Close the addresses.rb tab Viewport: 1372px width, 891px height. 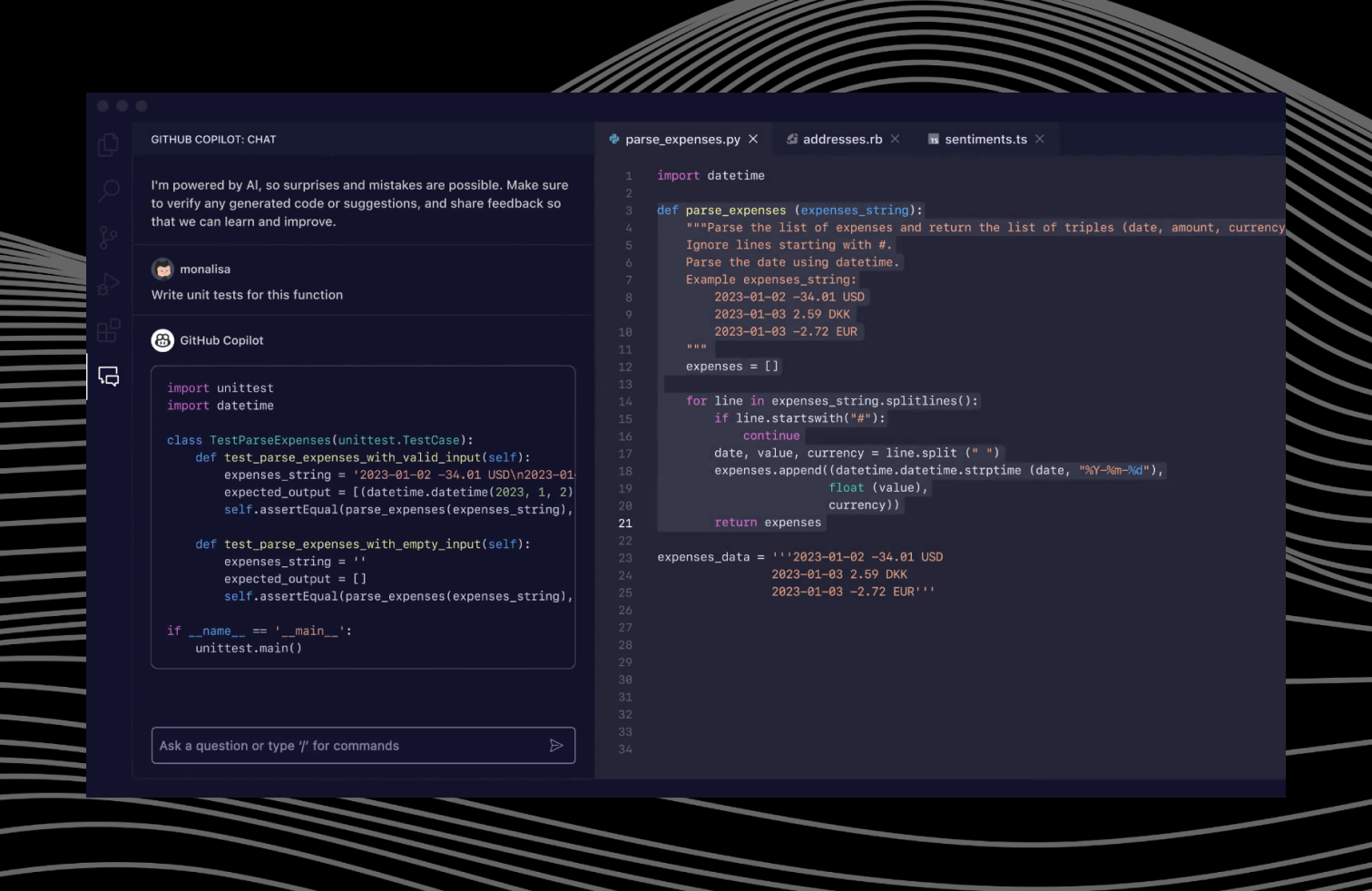coord(895,139)
